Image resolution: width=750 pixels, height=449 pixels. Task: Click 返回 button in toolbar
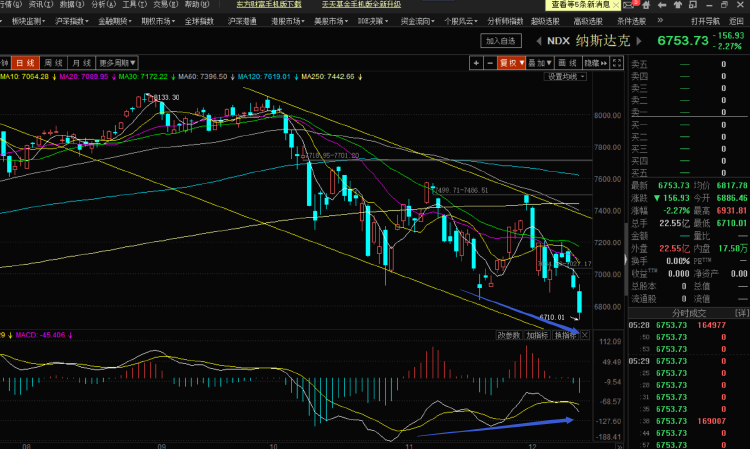[736, 21]
